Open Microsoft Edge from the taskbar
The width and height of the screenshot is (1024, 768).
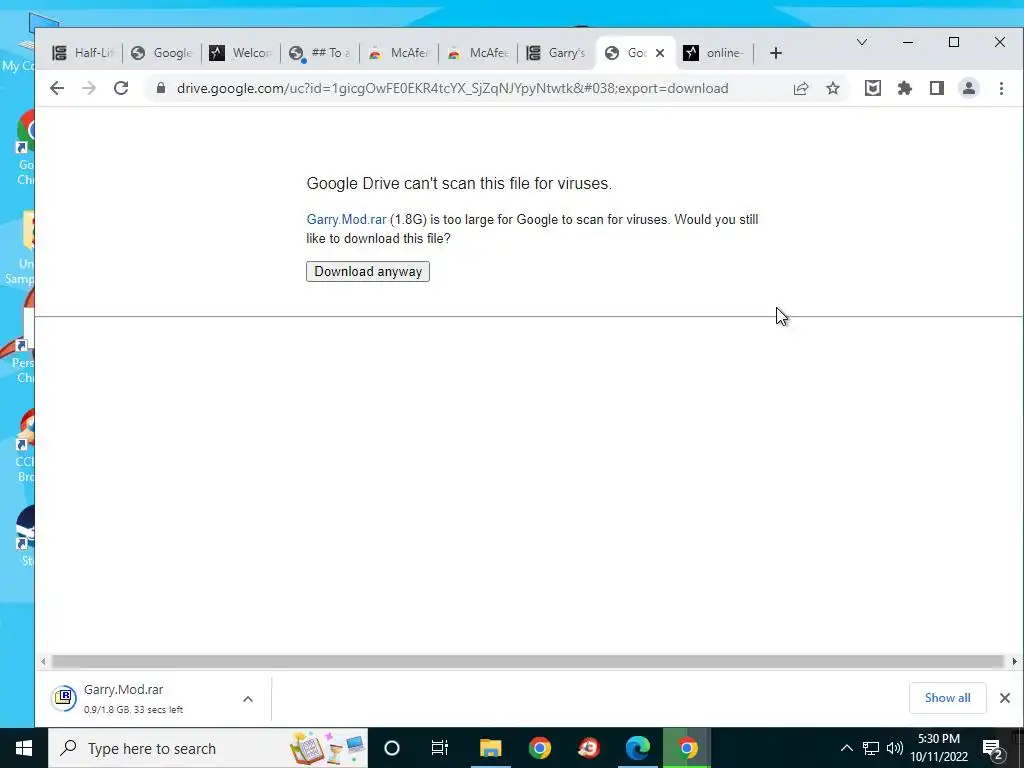637,748
